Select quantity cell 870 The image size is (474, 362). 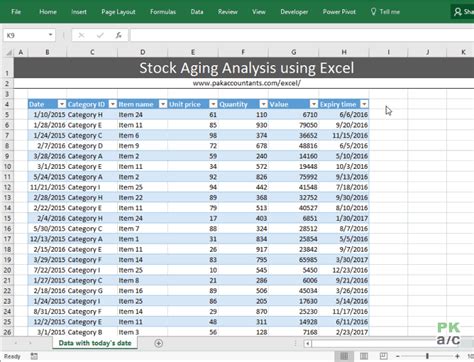click(243, 311)
